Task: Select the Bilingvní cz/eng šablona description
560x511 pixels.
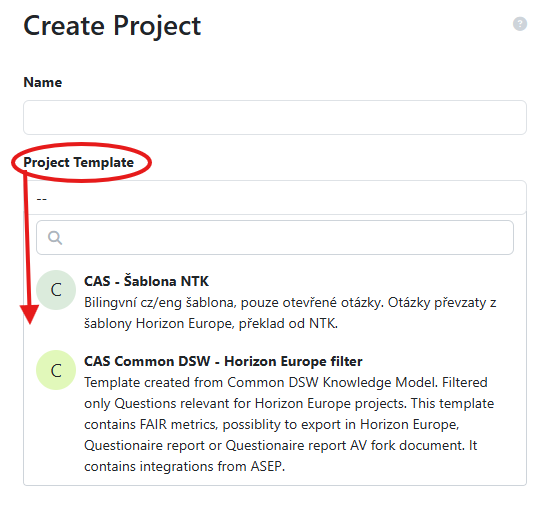Action: click(x=290, y=313)
